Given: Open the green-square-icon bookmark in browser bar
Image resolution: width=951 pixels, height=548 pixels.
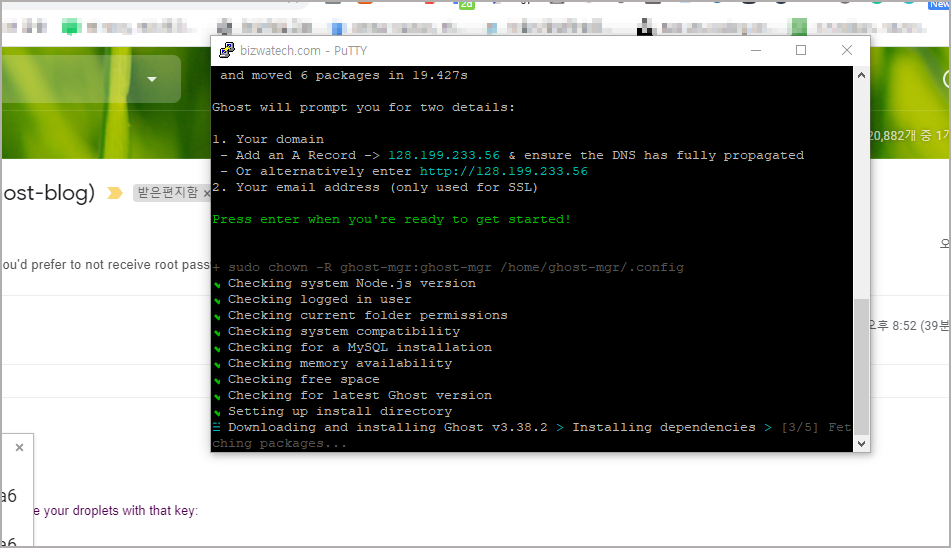Looking at the screenshot, I should tap(799, 27).
